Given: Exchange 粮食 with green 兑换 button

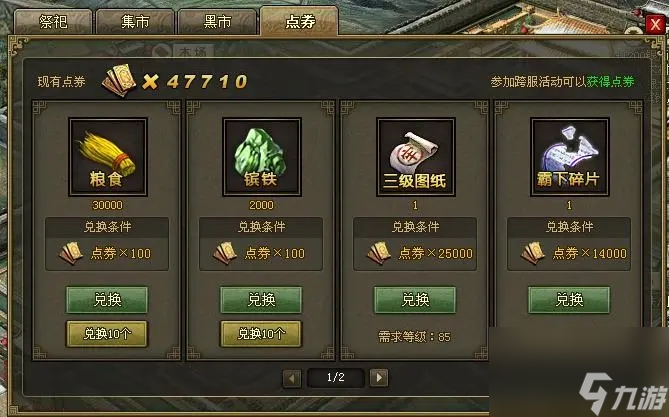Looking at the screenshot, I should click(x=107, y=300).
